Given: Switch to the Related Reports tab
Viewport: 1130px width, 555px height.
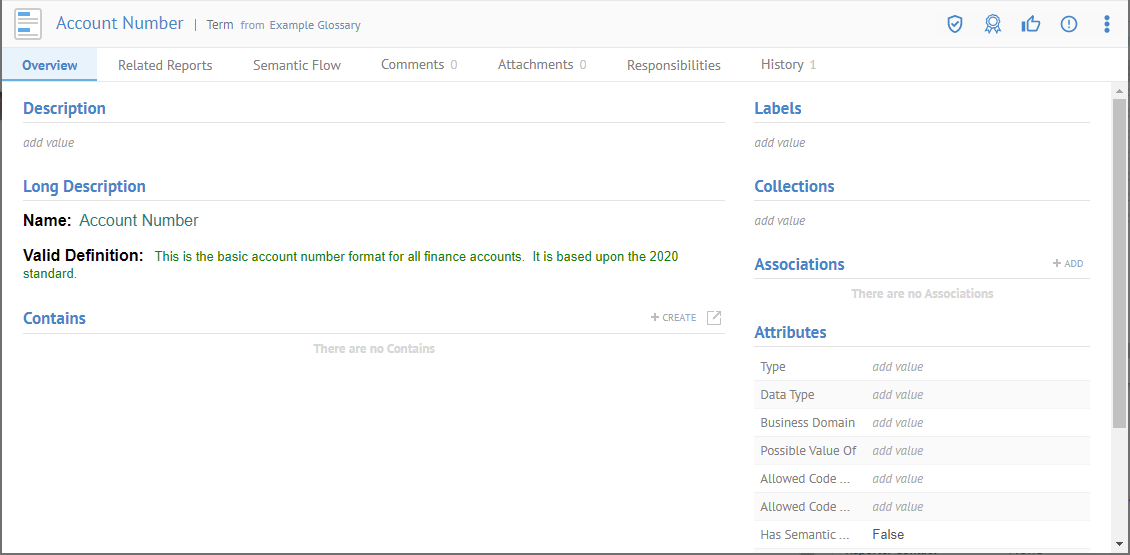Looking at the screenshot, I should pos(165,65).
